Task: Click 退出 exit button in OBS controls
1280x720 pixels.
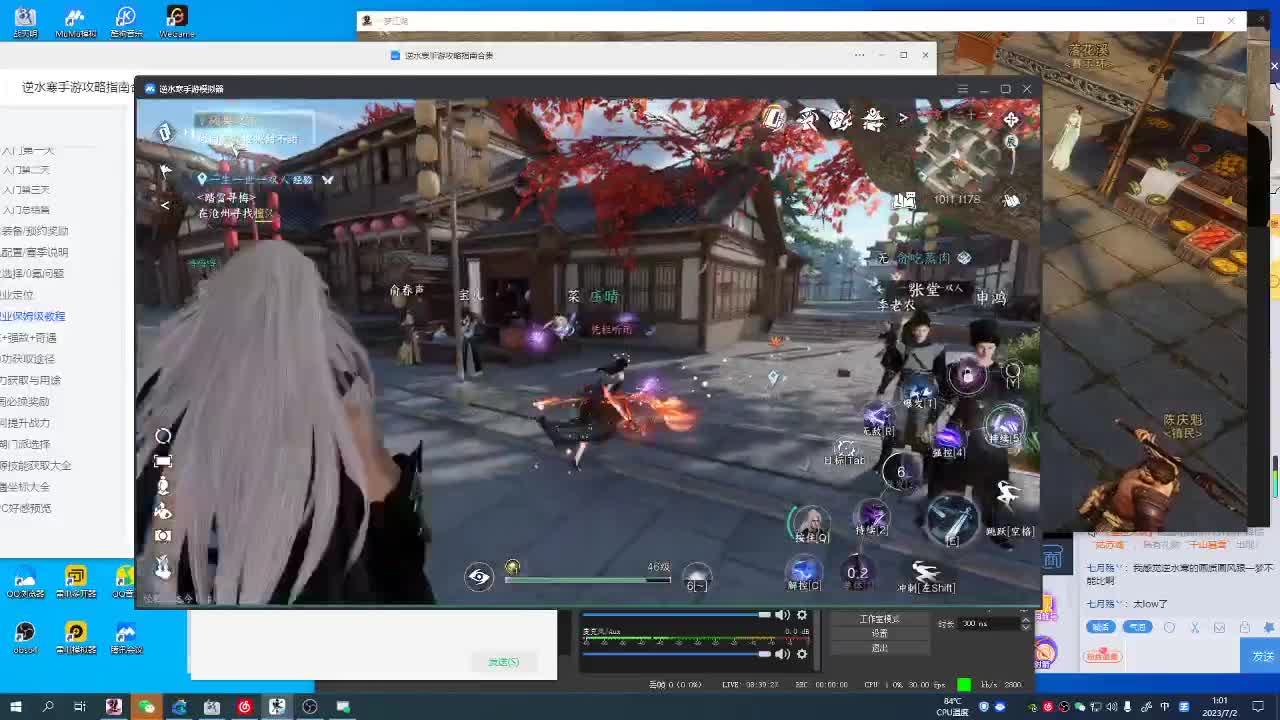Action: pos(880,648)
